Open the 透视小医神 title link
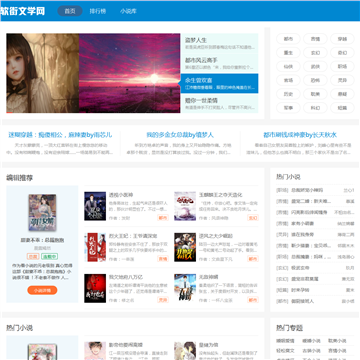Image resolution: width=360 pixels, height=360 pixels. click(121, 195)
